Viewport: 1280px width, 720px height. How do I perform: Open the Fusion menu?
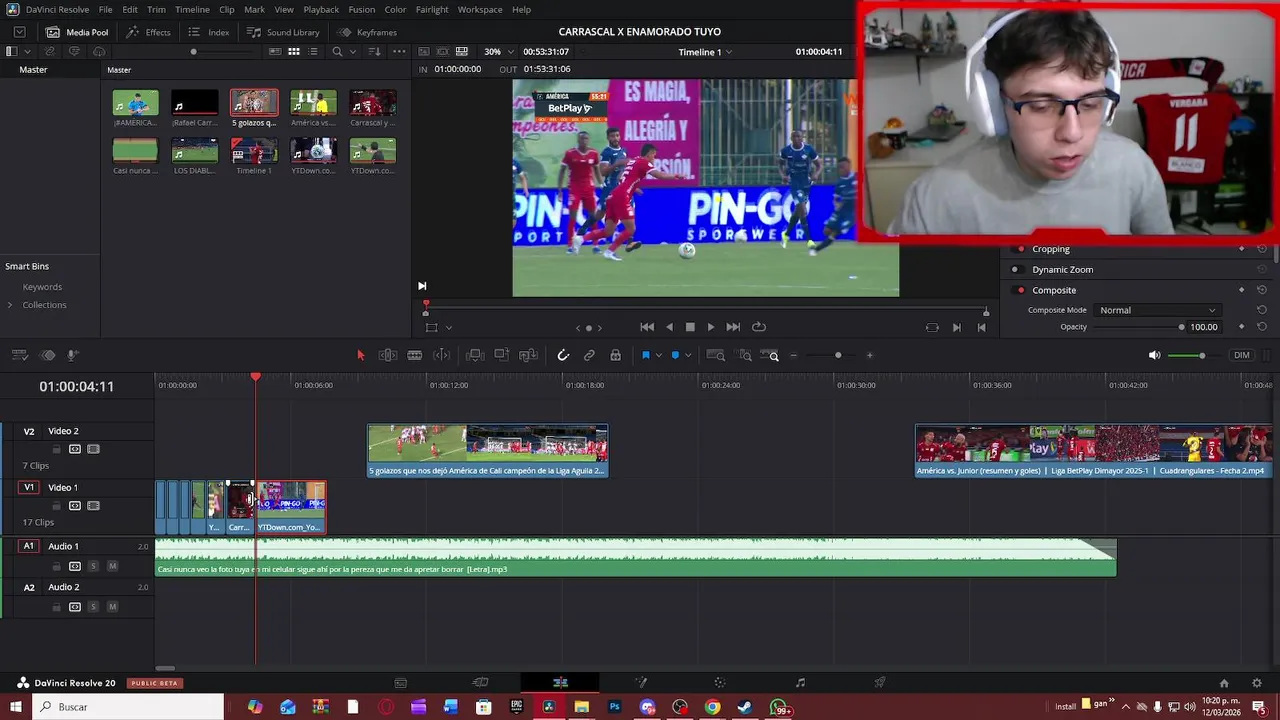click(362, 9)
